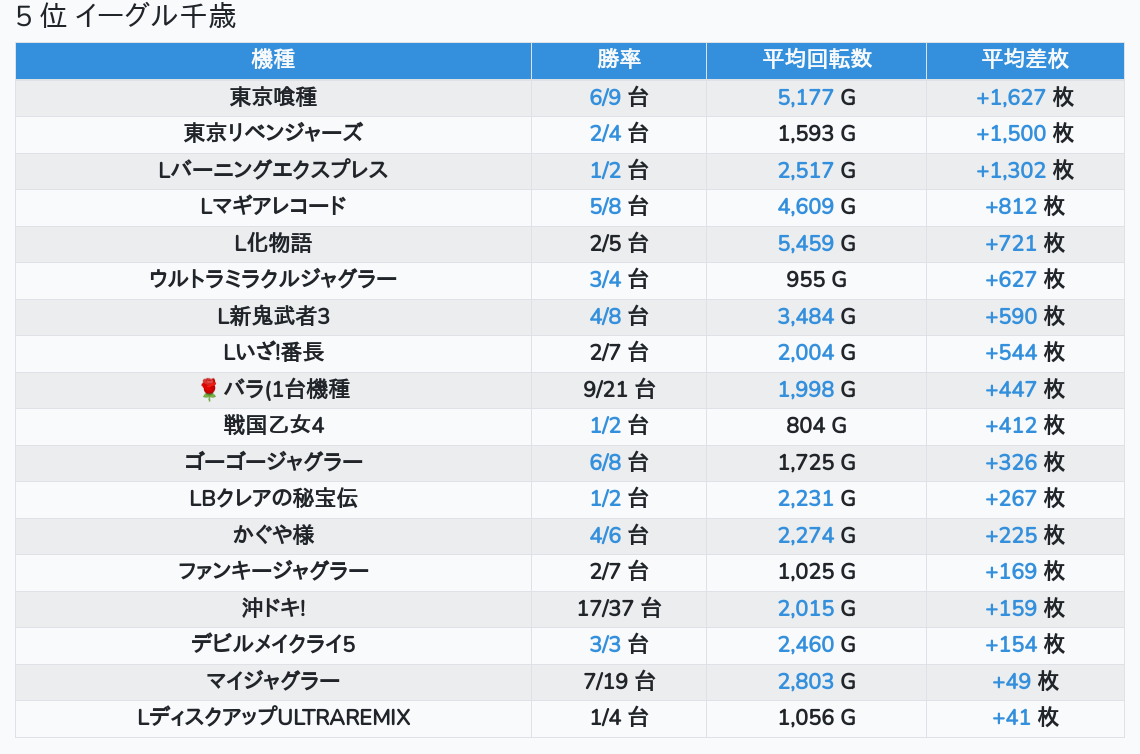Click ウルトラミラクルジャグラー 3/4 win rate link
This screenshot has width=1140, height=754.
coord(606,279)
